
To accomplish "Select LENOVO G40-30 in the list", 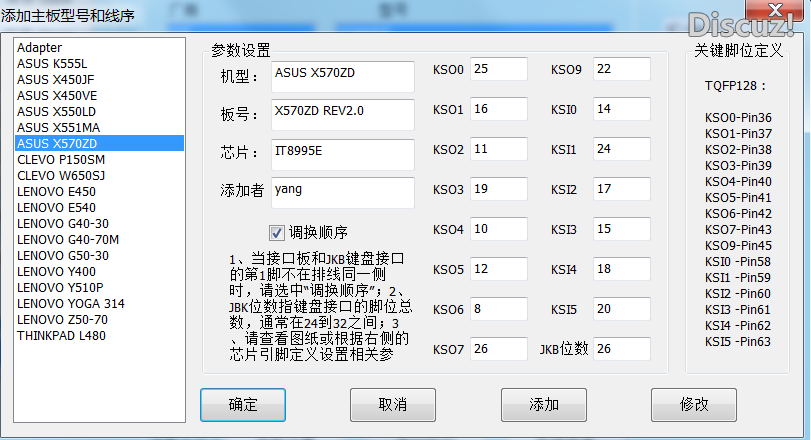I will point(99,224).
